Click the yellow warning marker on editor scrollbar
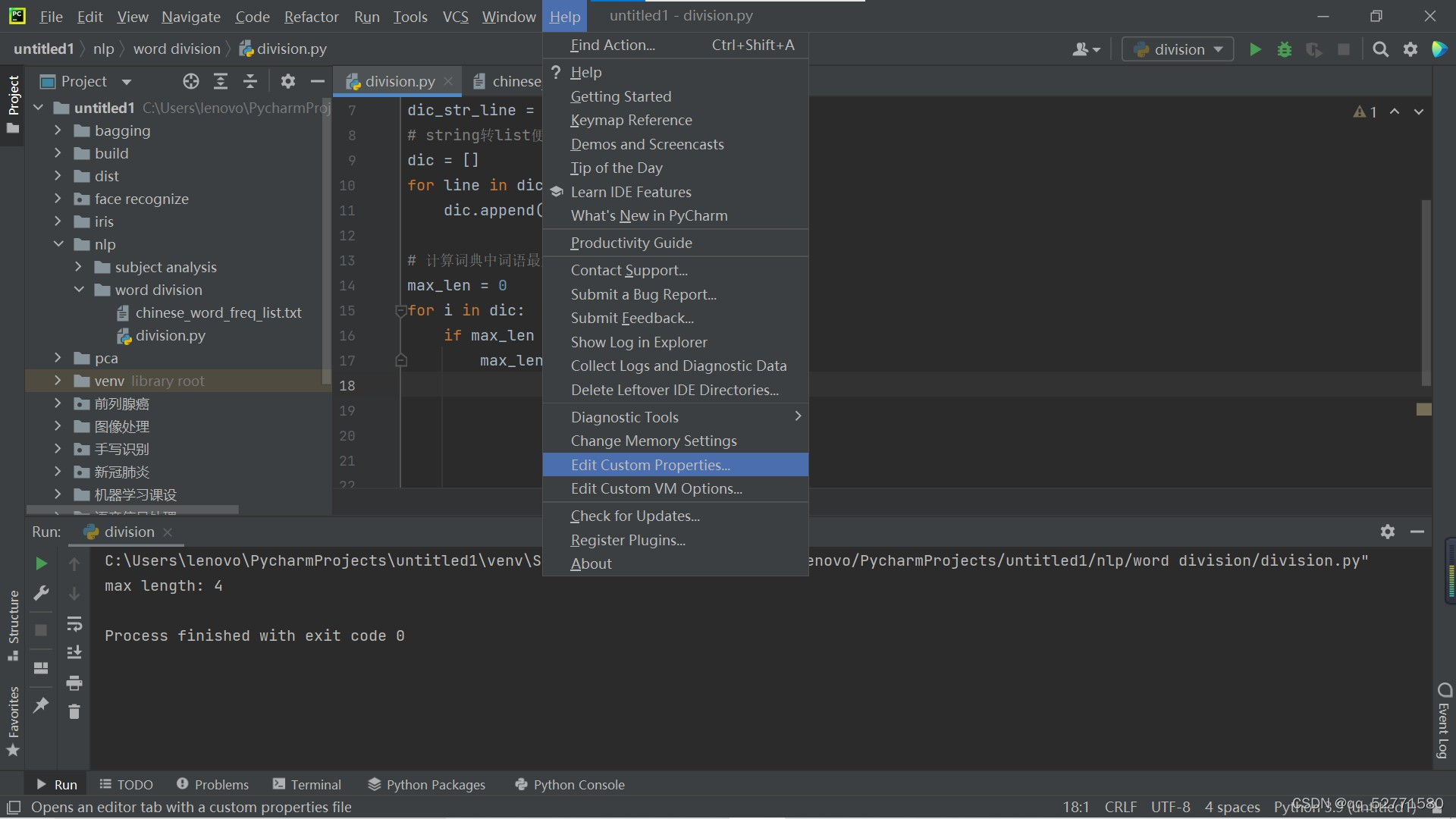The height and width of the screenshot is (819, 1456). [1423, 409]
